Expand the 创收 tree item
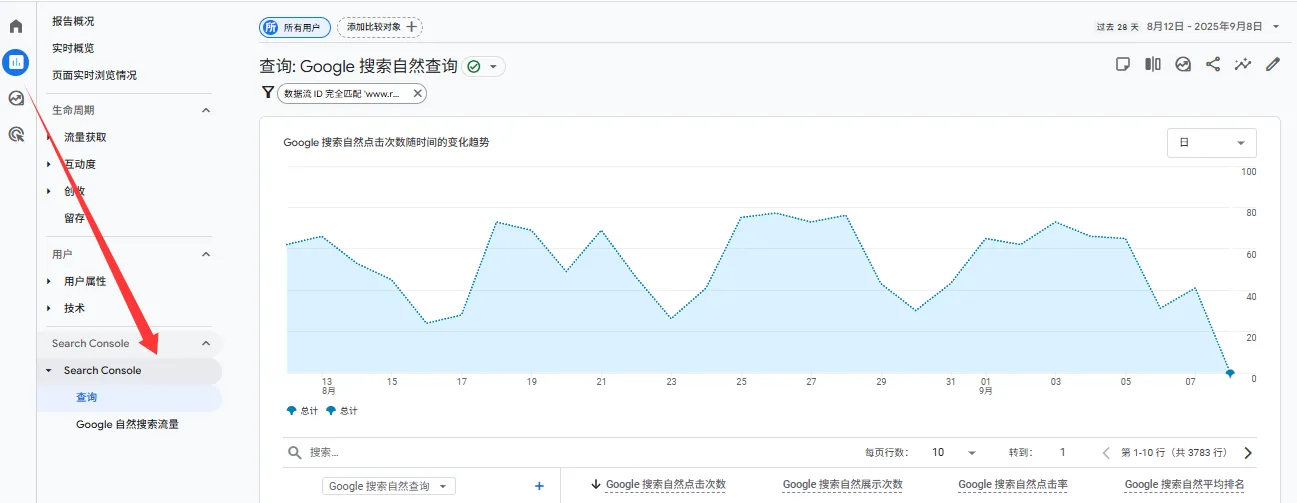Viewport: 1297px width, 503px height. pyautogui.click(x=48, y=191)
